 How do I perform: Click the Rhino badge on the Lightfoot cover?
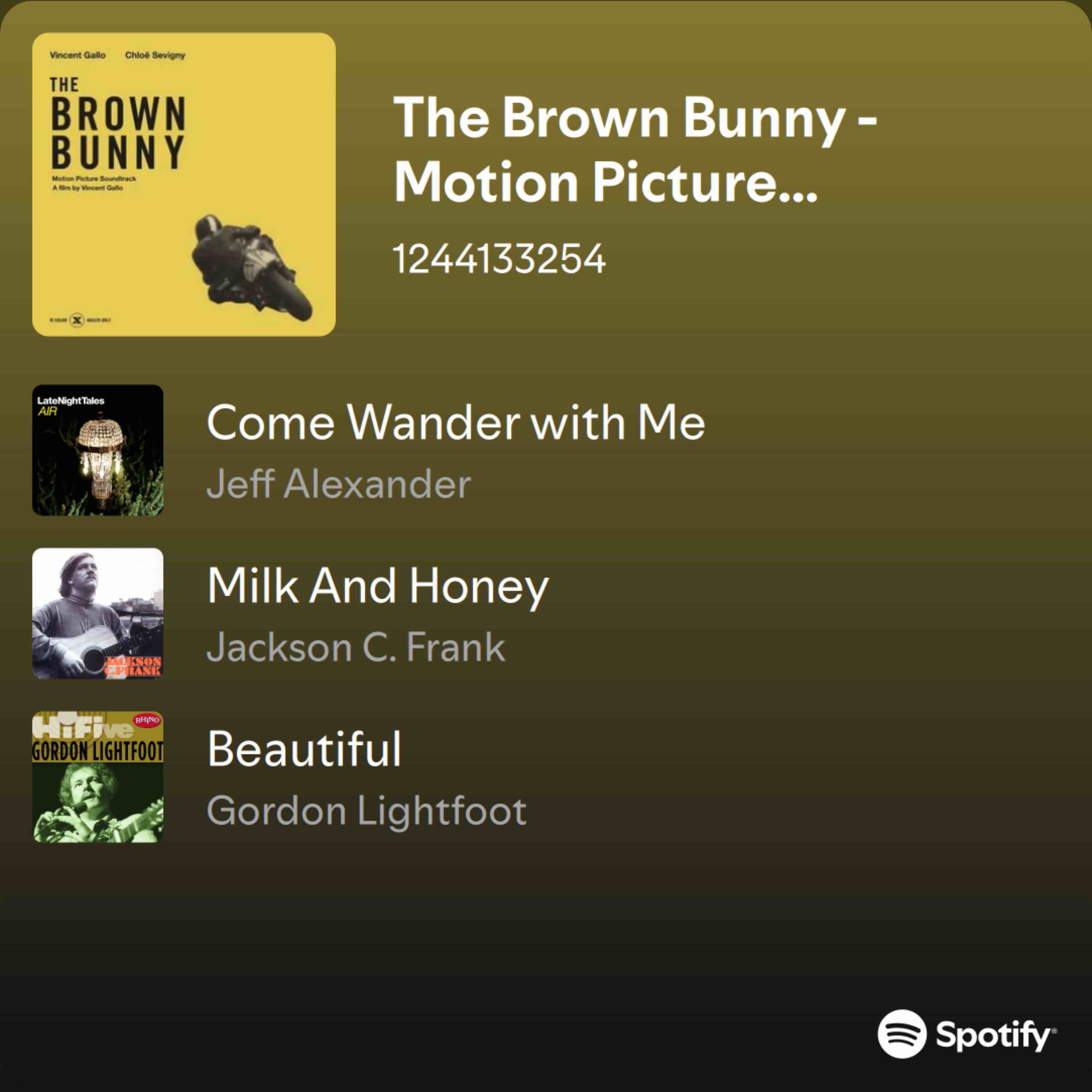click(x=147, y=720)
